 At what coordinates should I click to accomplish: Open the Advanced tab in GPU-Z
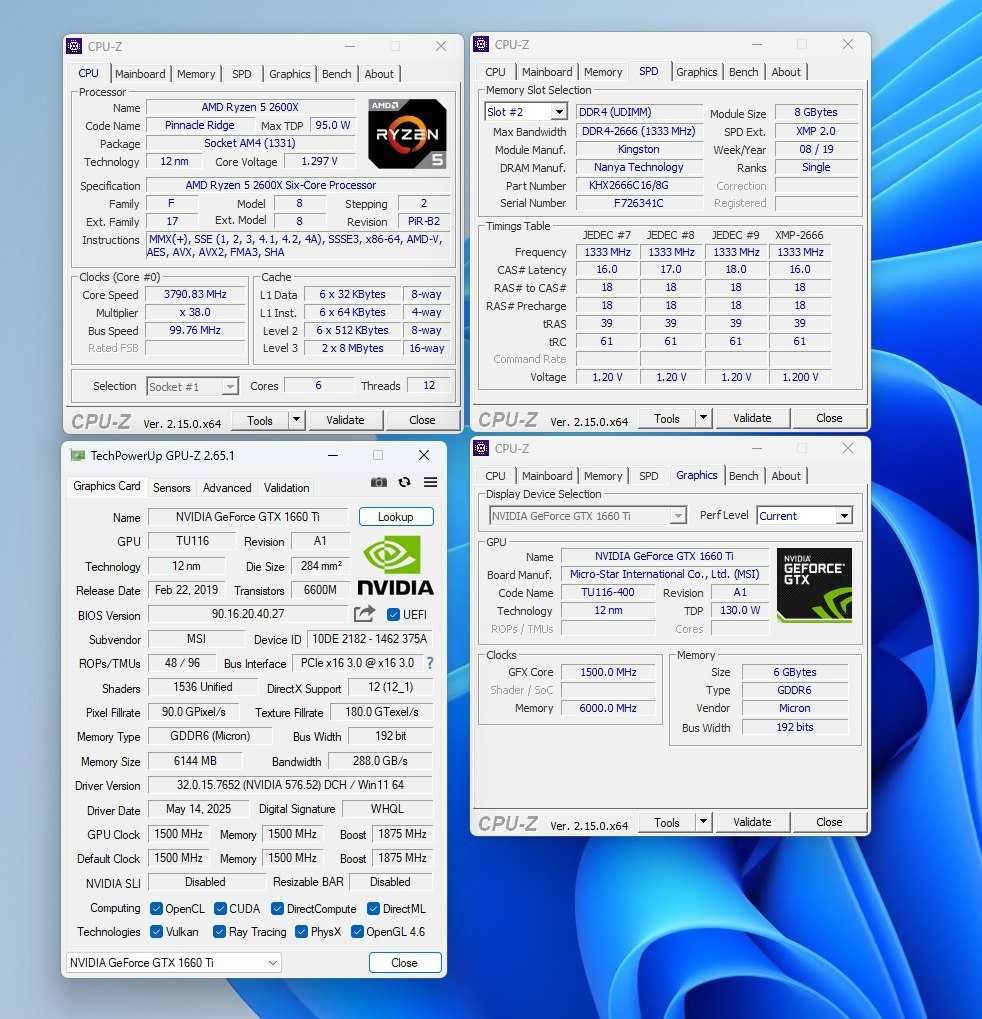(x=227, y=487)
